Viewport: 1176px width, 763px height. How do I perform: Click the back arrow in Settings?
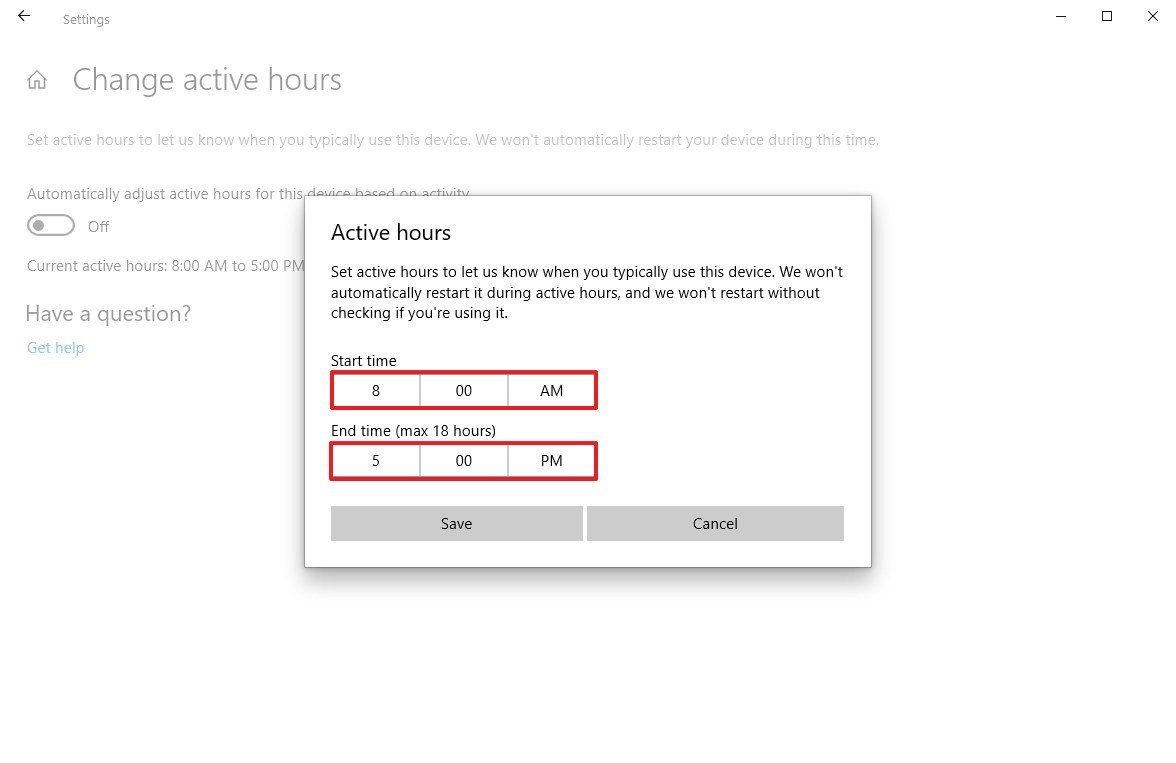click(x=23, y=15)
